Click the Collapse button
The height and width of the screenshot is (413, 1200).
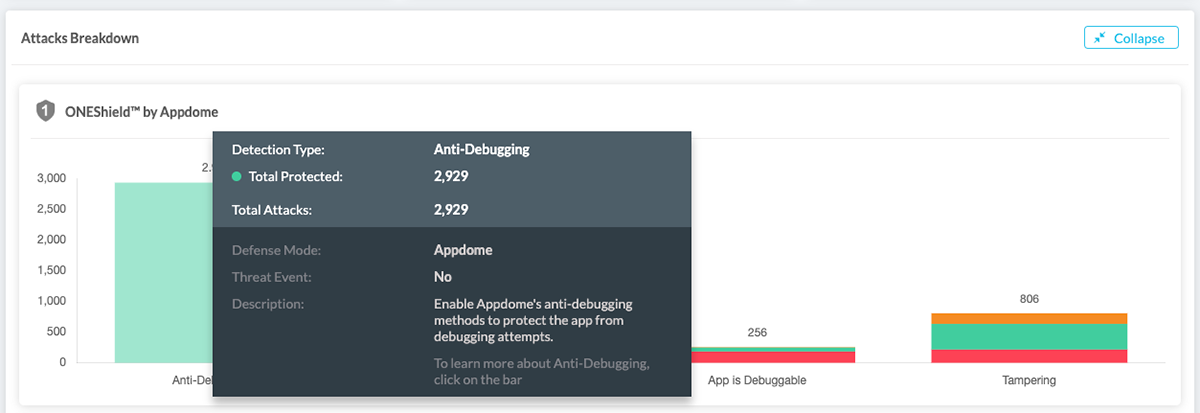point(1131,38)
